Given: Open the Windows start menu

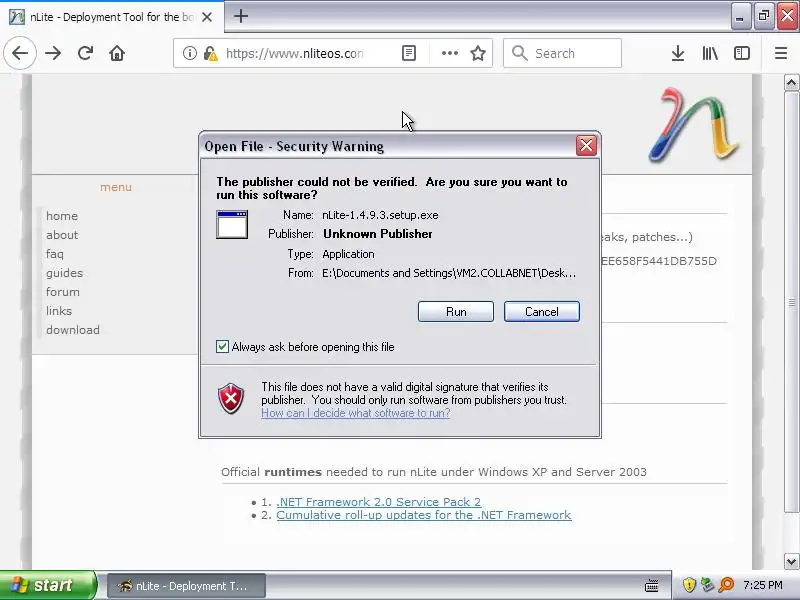Looking at the screenshot, I should coord(47,585).
